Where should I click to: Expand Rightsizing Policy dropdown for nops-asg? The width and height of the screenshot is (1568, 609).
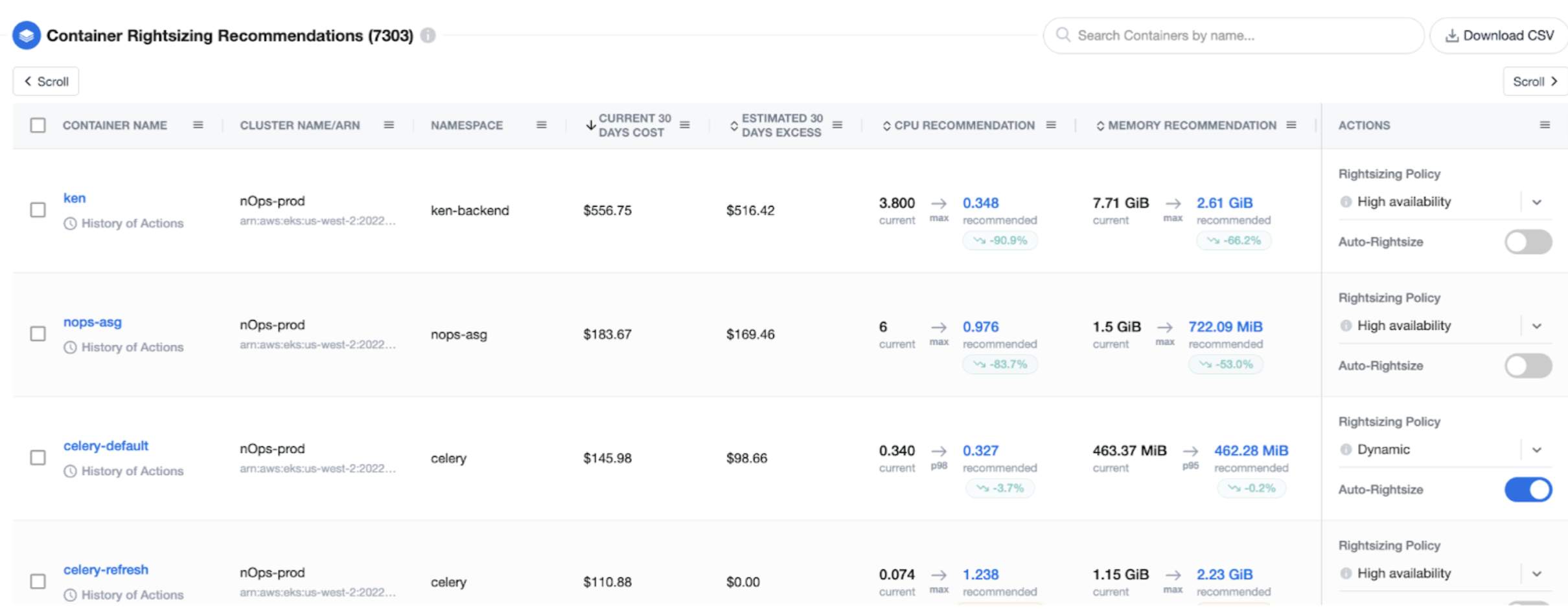point(1536,326)
